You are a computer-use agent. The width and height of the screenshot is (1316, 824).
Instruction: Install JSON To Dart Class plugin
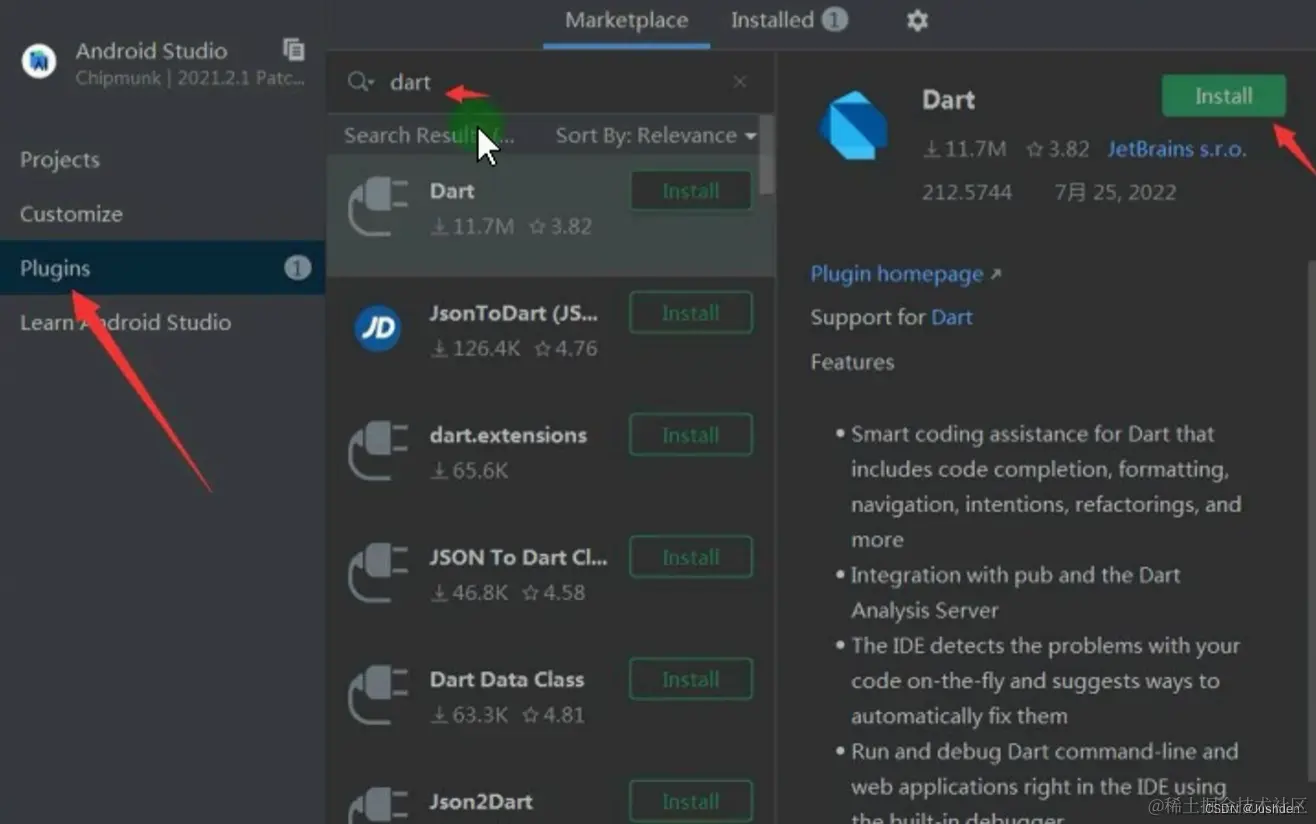click(x=691, y=557)
